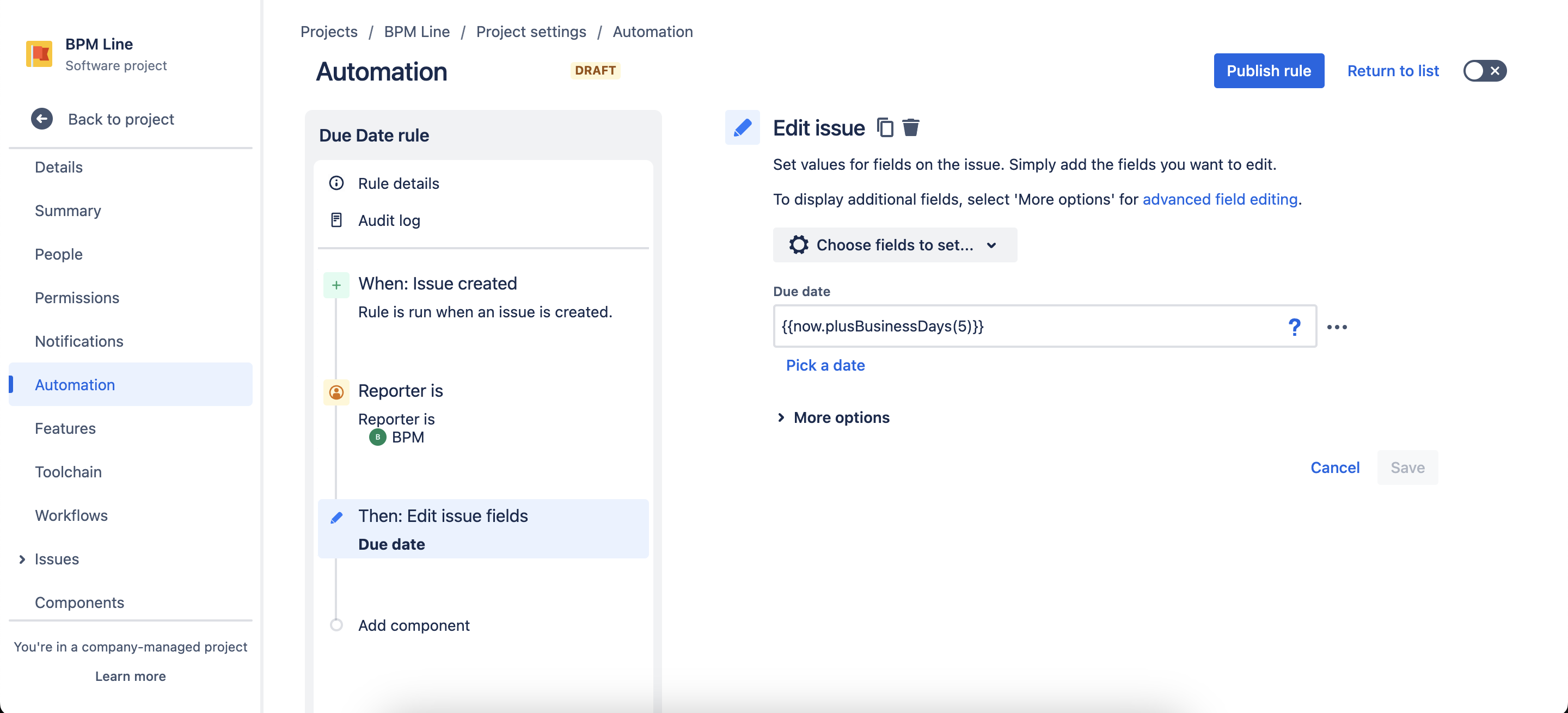Click the Back to project arrow icon
This screenshot has height=713, width=1568.
coord(42,119)
